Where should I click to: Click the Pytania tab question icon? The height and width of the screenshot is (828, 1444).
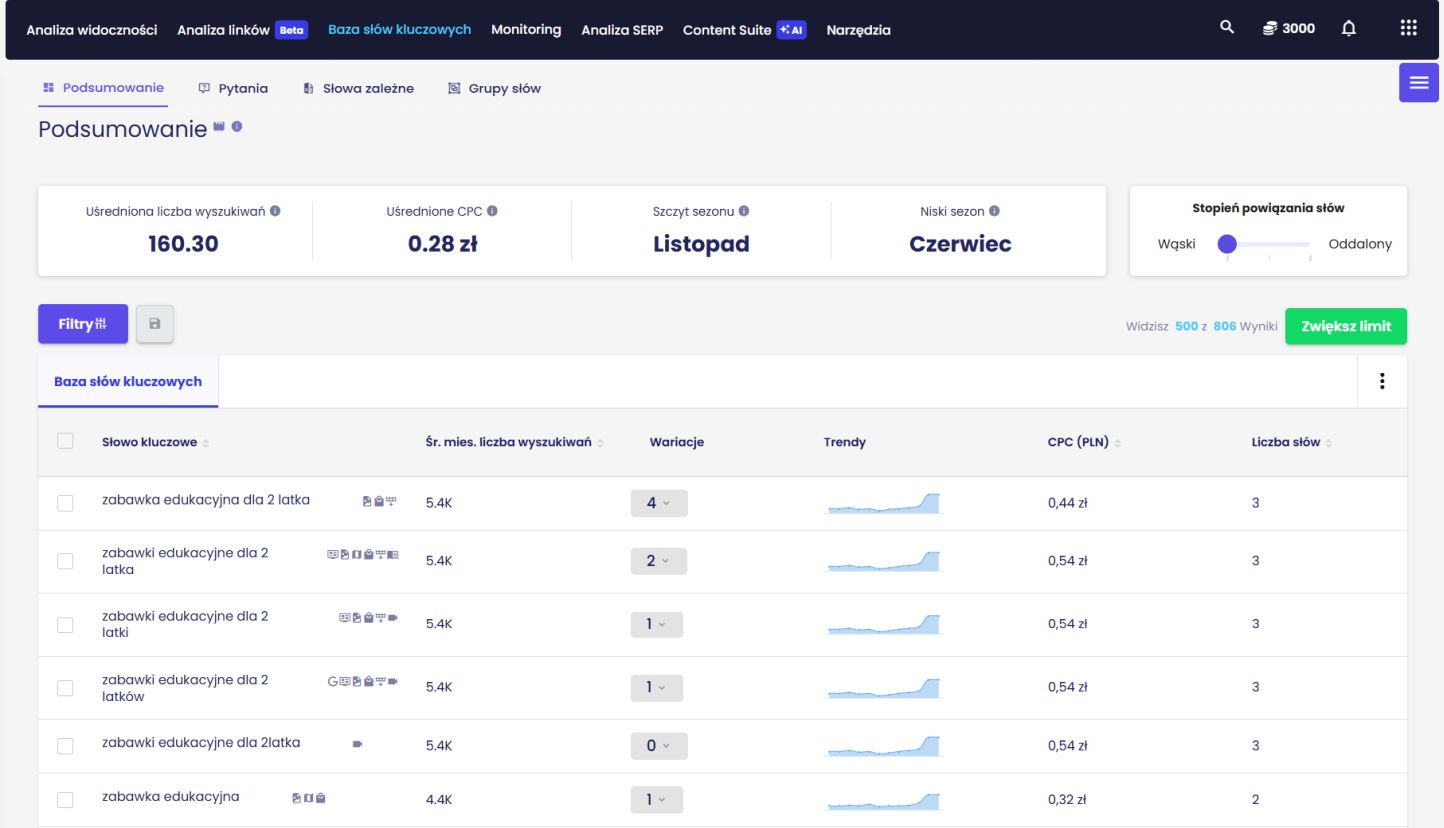click(205, 88)
